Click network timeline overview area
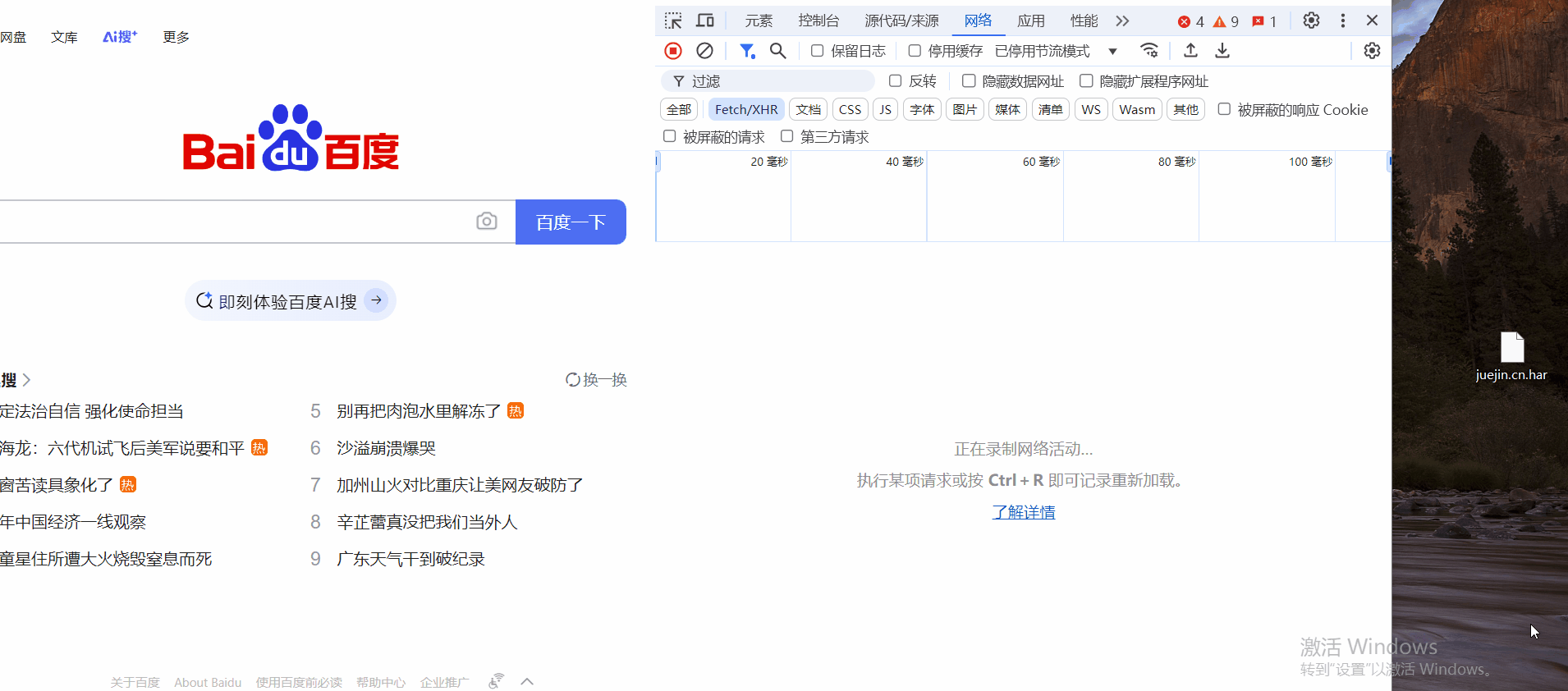1568x691 pixels. 1023,196
